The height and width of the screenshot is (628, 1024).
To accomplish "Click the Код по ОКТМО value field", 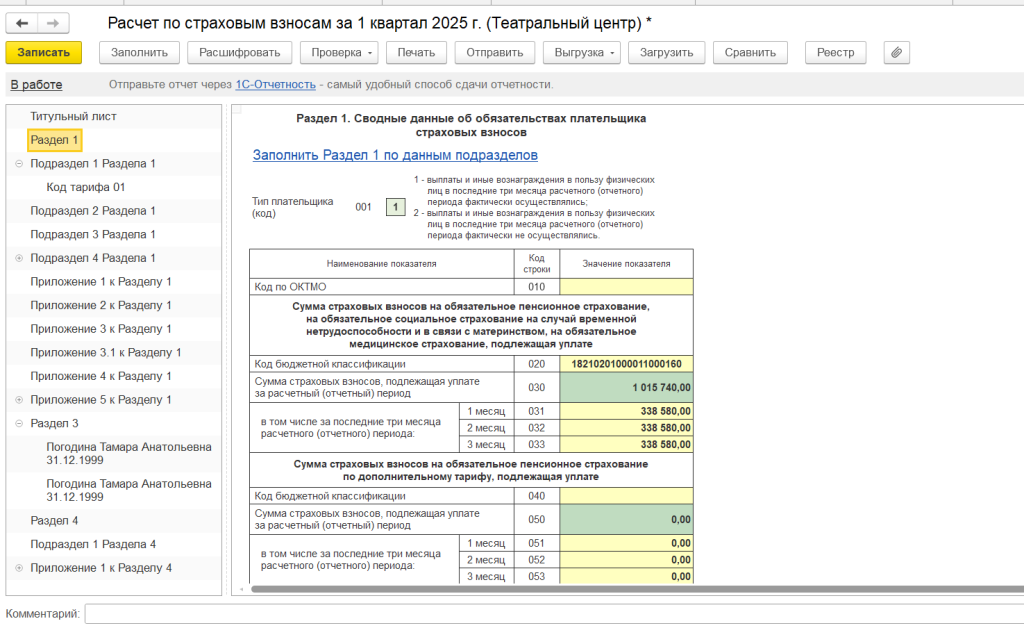I will (x=625, y=287).
